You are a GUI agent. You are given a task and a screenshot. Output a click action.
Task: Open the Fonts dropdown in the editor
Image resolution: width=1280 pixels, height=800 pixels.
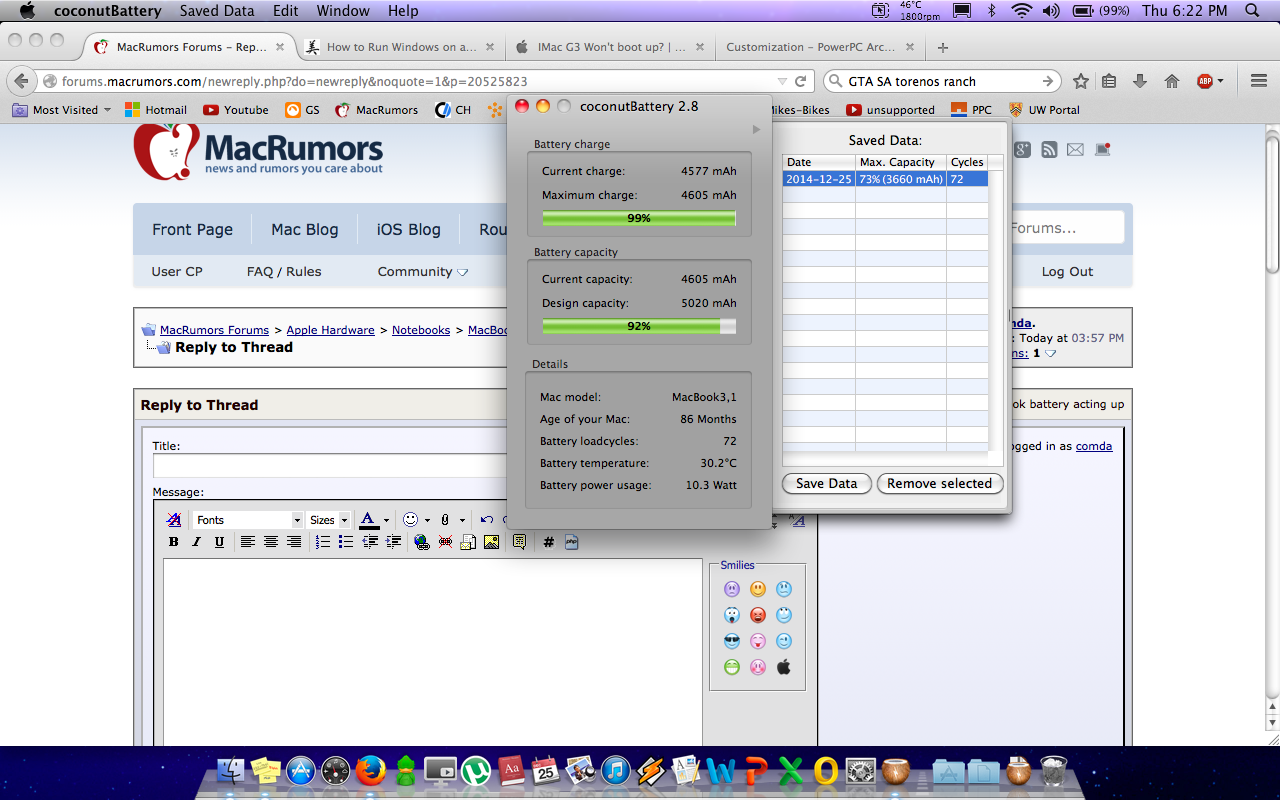248,520
